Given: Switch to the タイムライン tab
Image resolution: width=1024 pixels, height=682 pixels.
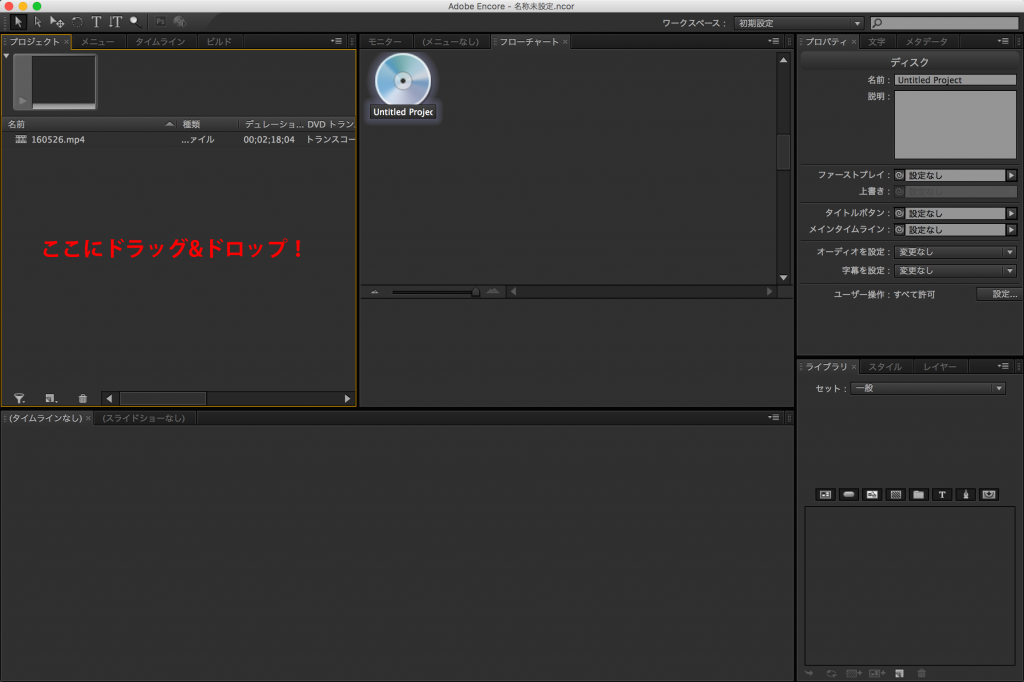Looking at the screenshot, I should click(160, 42).
